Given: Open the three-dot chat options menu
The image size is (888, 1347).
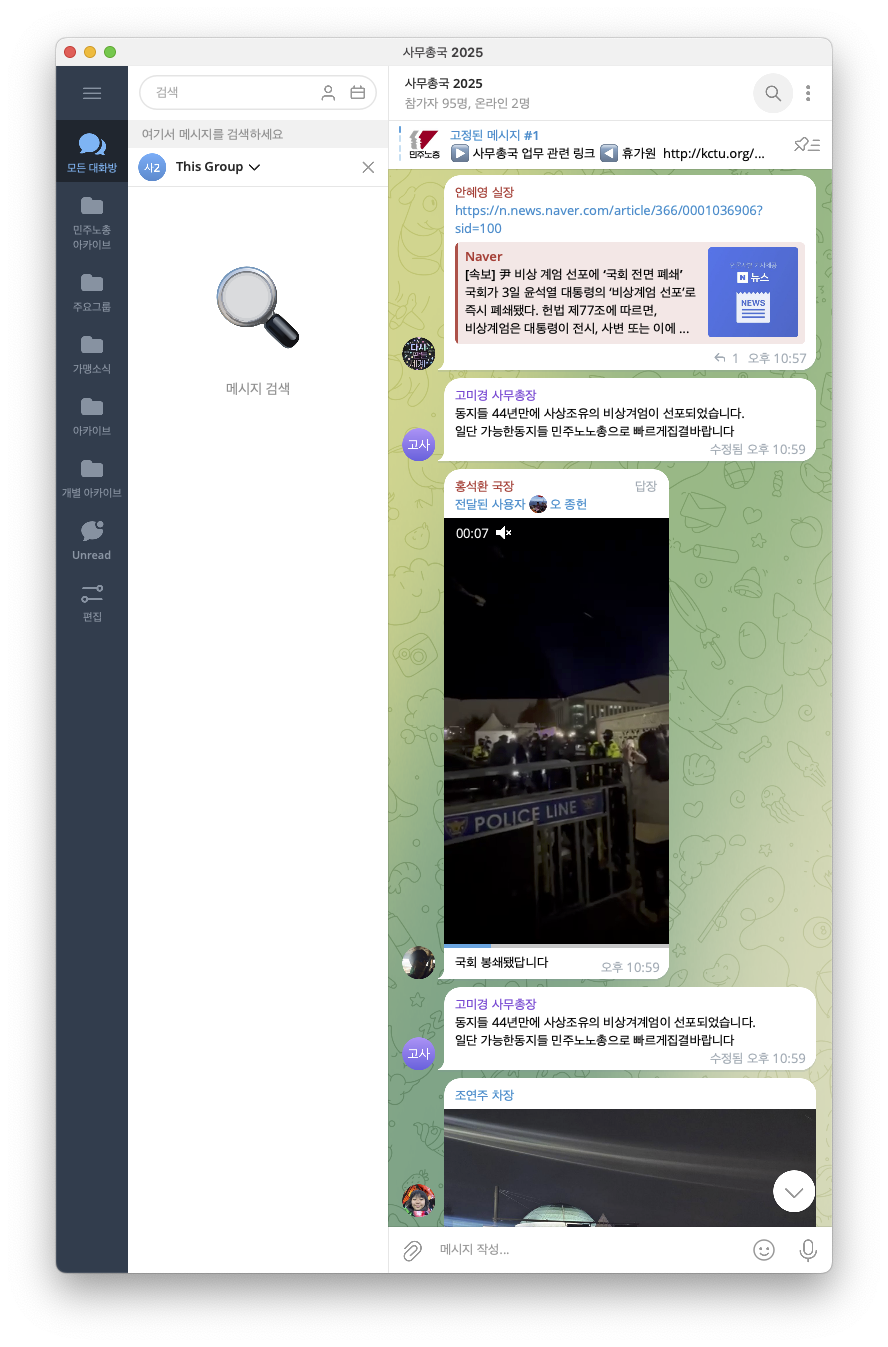Looking at the screenshot, I should 808,93.
